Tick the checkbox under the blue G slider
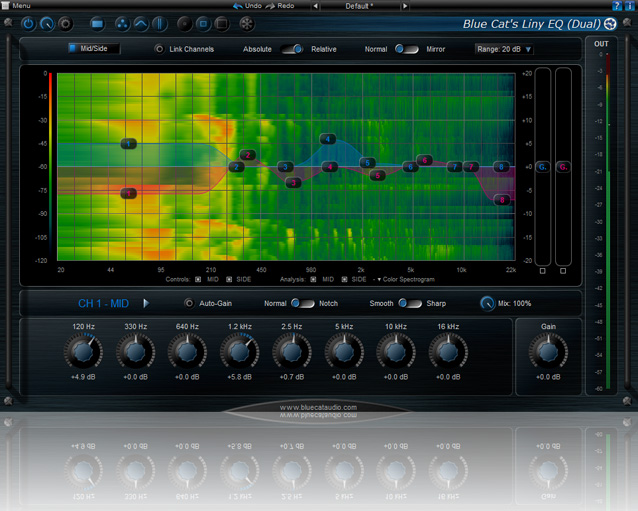Image resolution: width=638 pixels, height=511 pixels. pyautogui.click(x=542, y=271)
